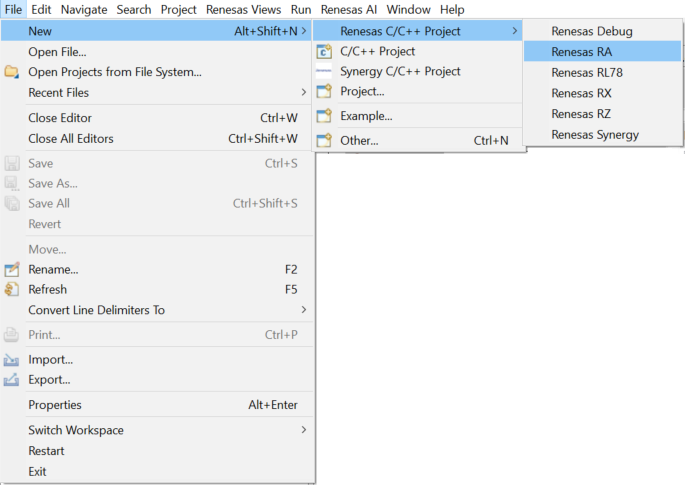Screen dimensions: 685x485
Task: Choose Close Editor
Action: pyautogui.click(x=157, y=118)
